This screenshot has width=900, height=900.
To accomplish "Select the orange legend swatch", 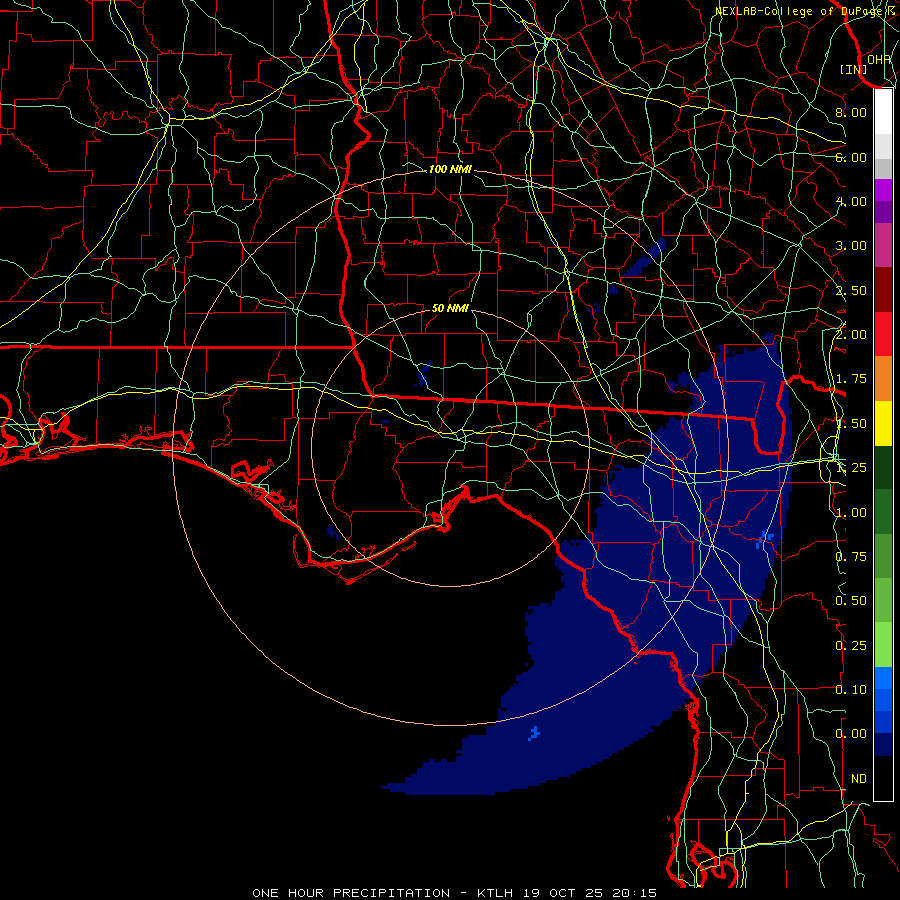I will pyautogui.click(x=883, y=379).
